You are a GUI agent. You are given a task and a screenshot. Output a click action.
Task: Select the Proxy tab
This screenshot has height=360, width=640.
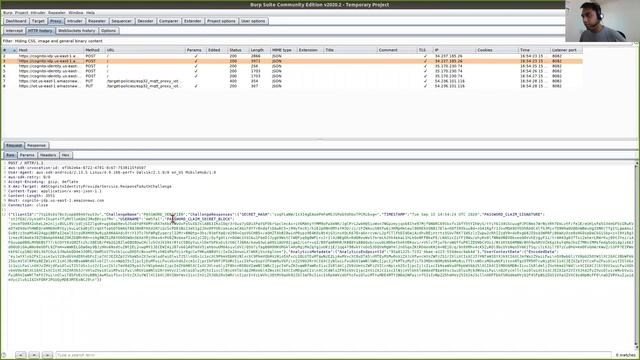[56, 21]
